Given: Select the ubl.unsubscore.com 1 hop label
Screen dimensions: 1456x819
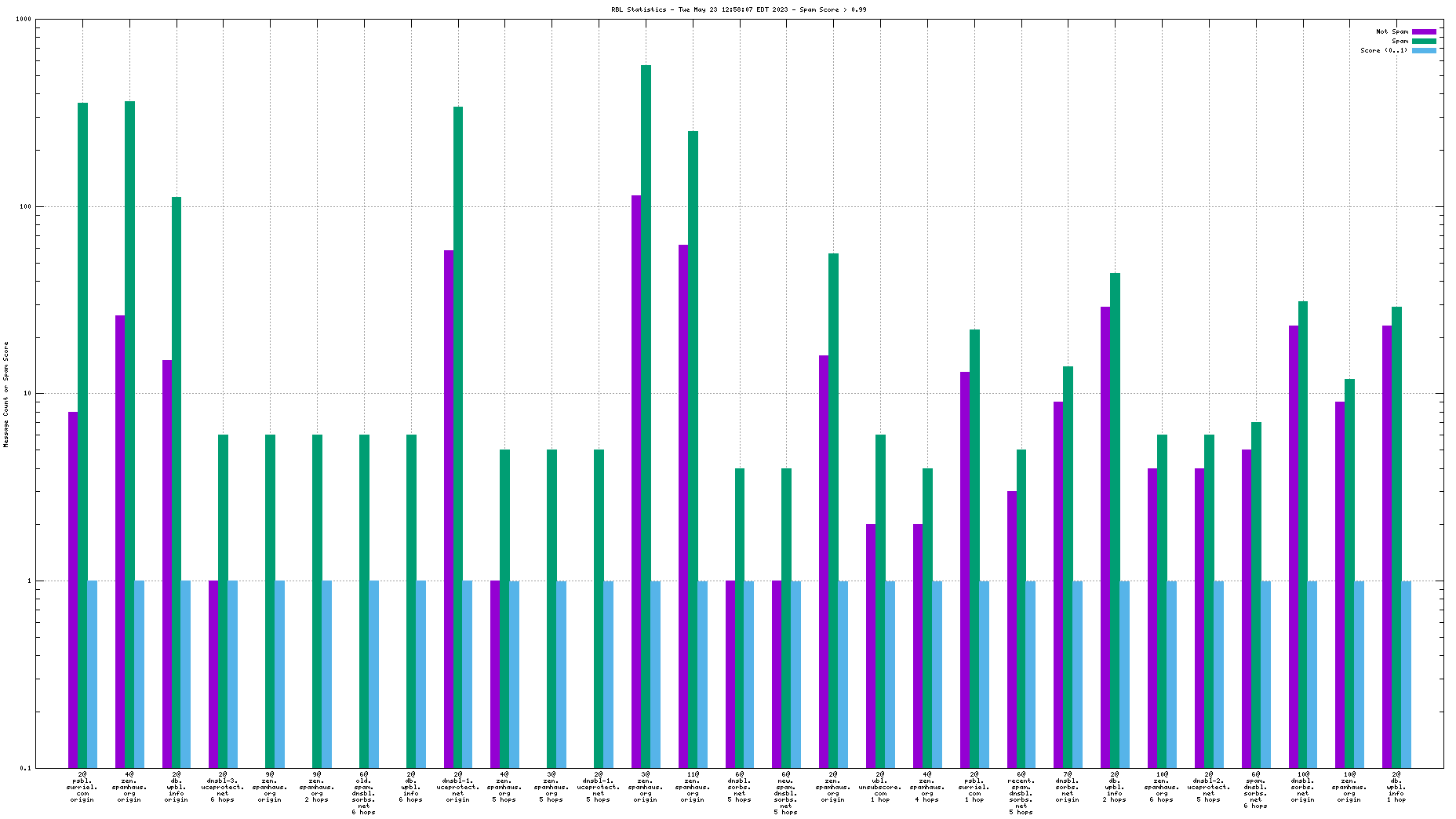Looking at the screenshot, I should [880, 787].
